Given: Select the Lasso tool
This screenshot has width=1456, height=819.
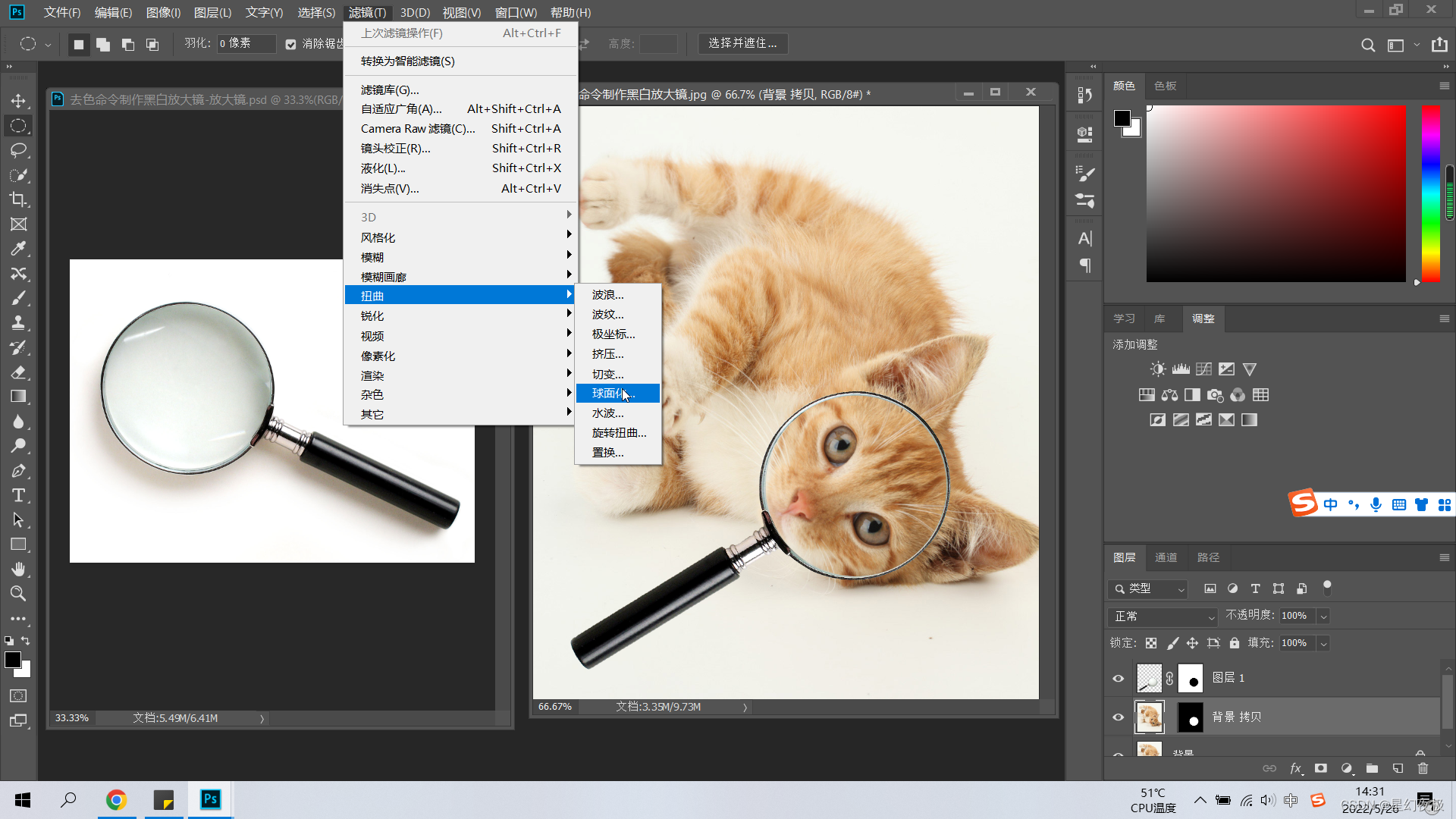Looking at the screenshot, I should pos(18,150).
